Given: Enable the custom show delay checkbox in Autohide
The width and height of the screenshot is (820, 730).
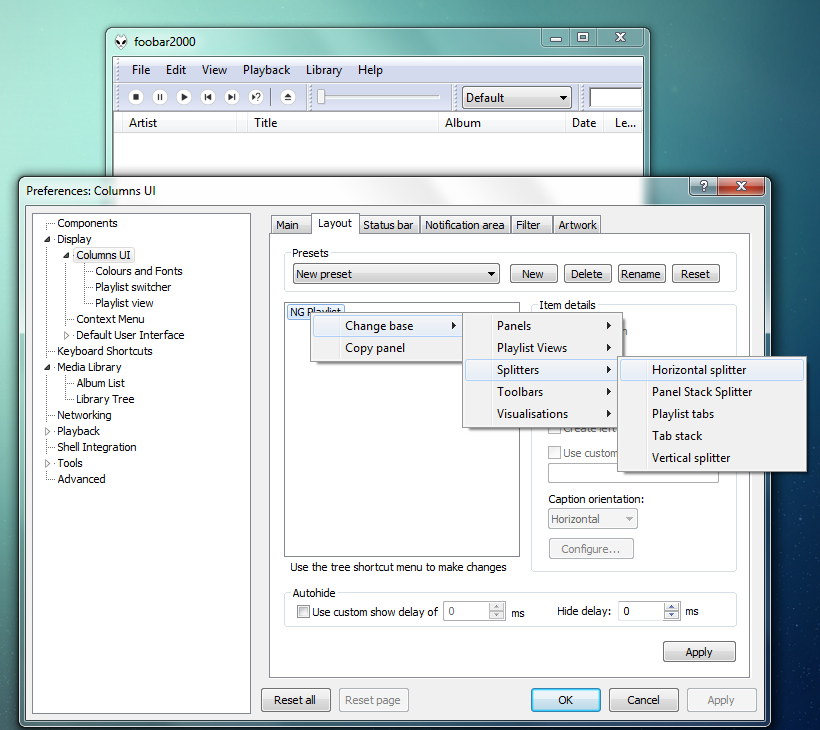Looking at the screenshot, I should 303,611.
